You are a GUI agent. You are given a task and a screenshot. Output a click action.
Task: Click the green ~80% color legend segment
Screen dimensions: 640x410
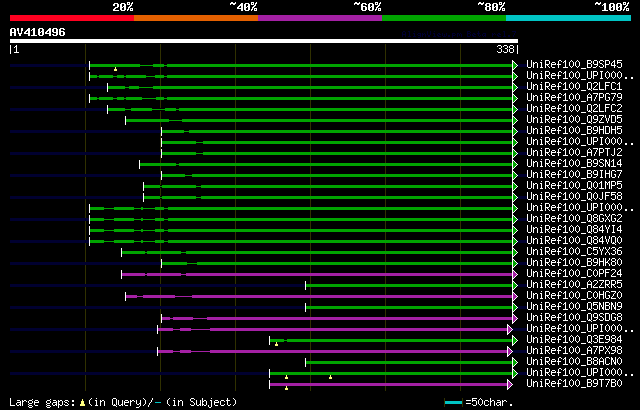pos(444,18)
